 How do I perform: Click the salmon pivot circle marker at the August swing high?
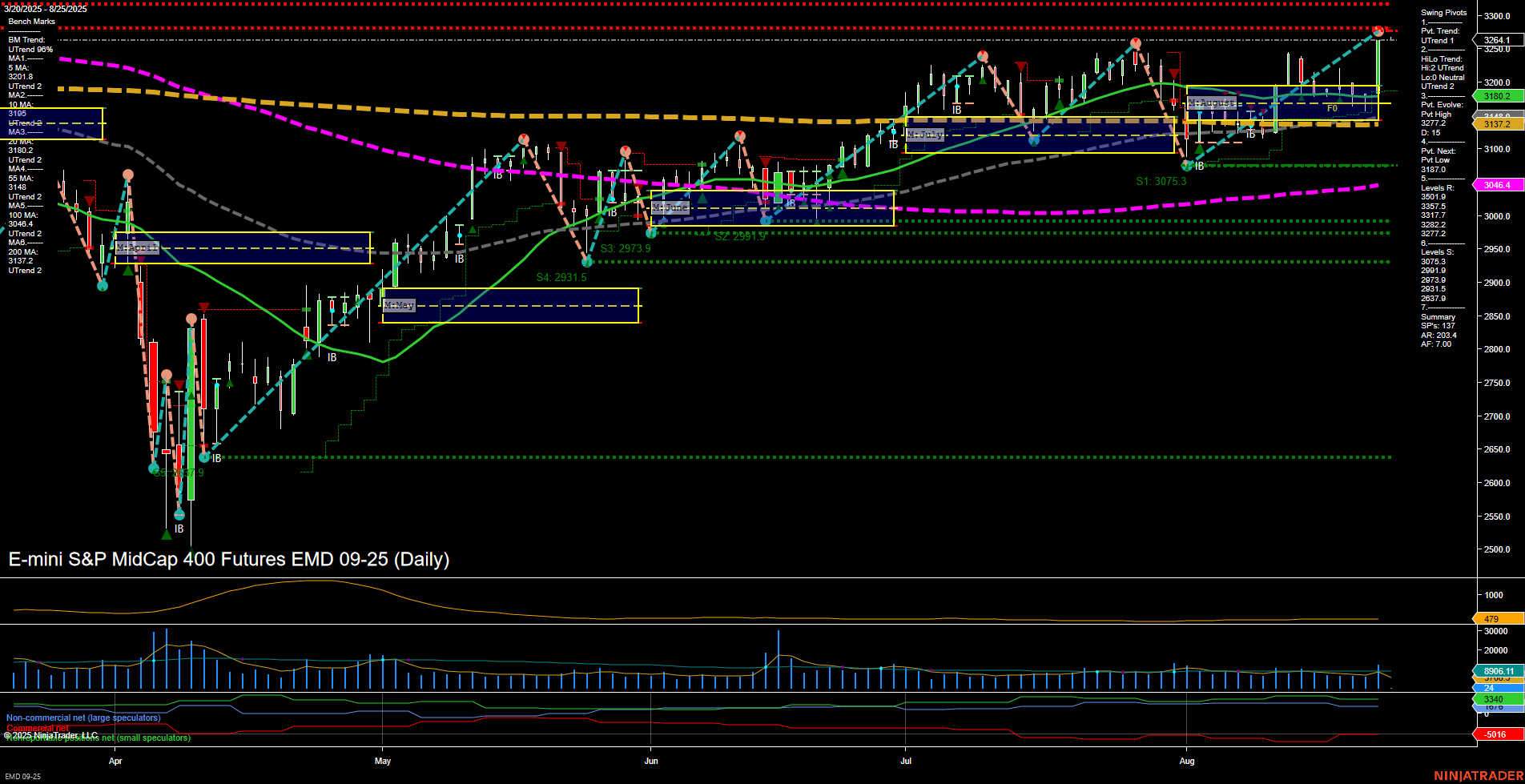point(1378,30)
